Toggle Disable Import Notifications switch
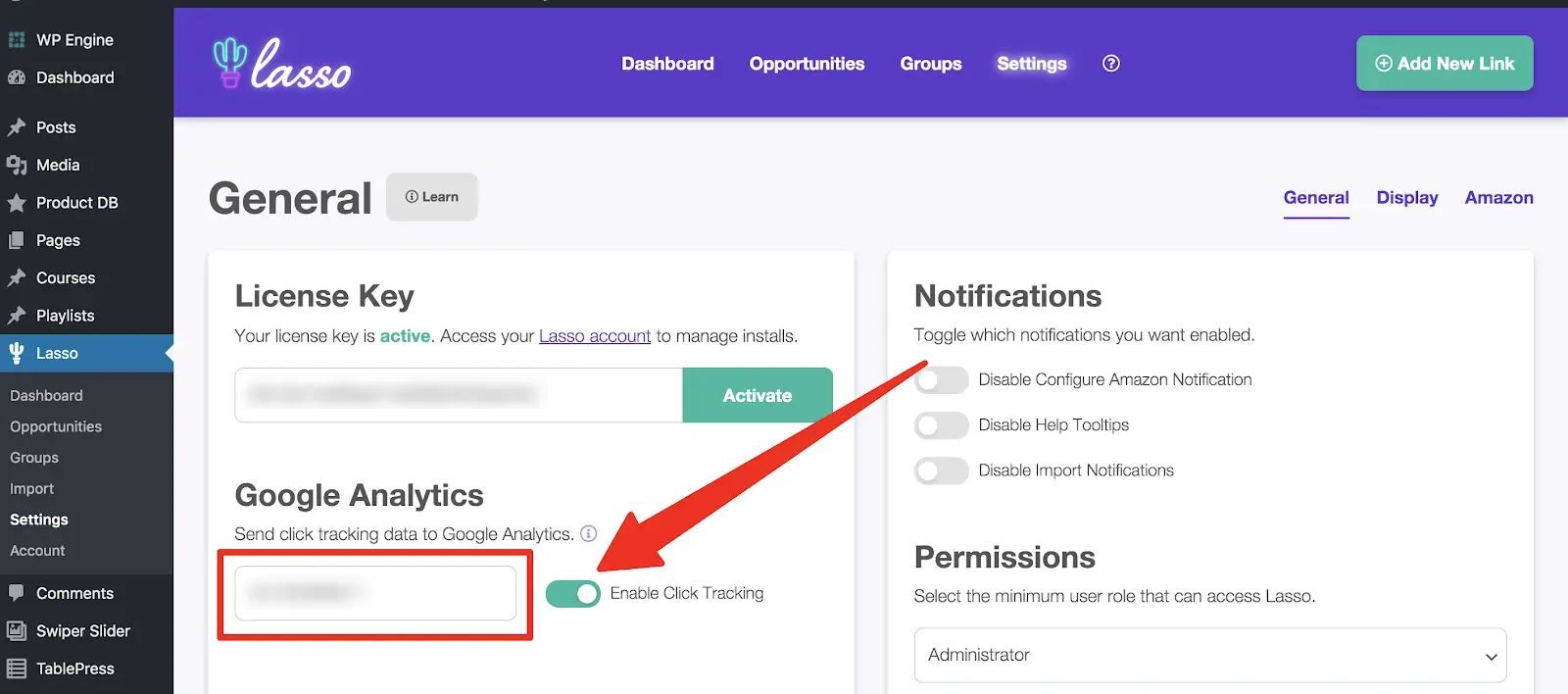 [942, 471]
